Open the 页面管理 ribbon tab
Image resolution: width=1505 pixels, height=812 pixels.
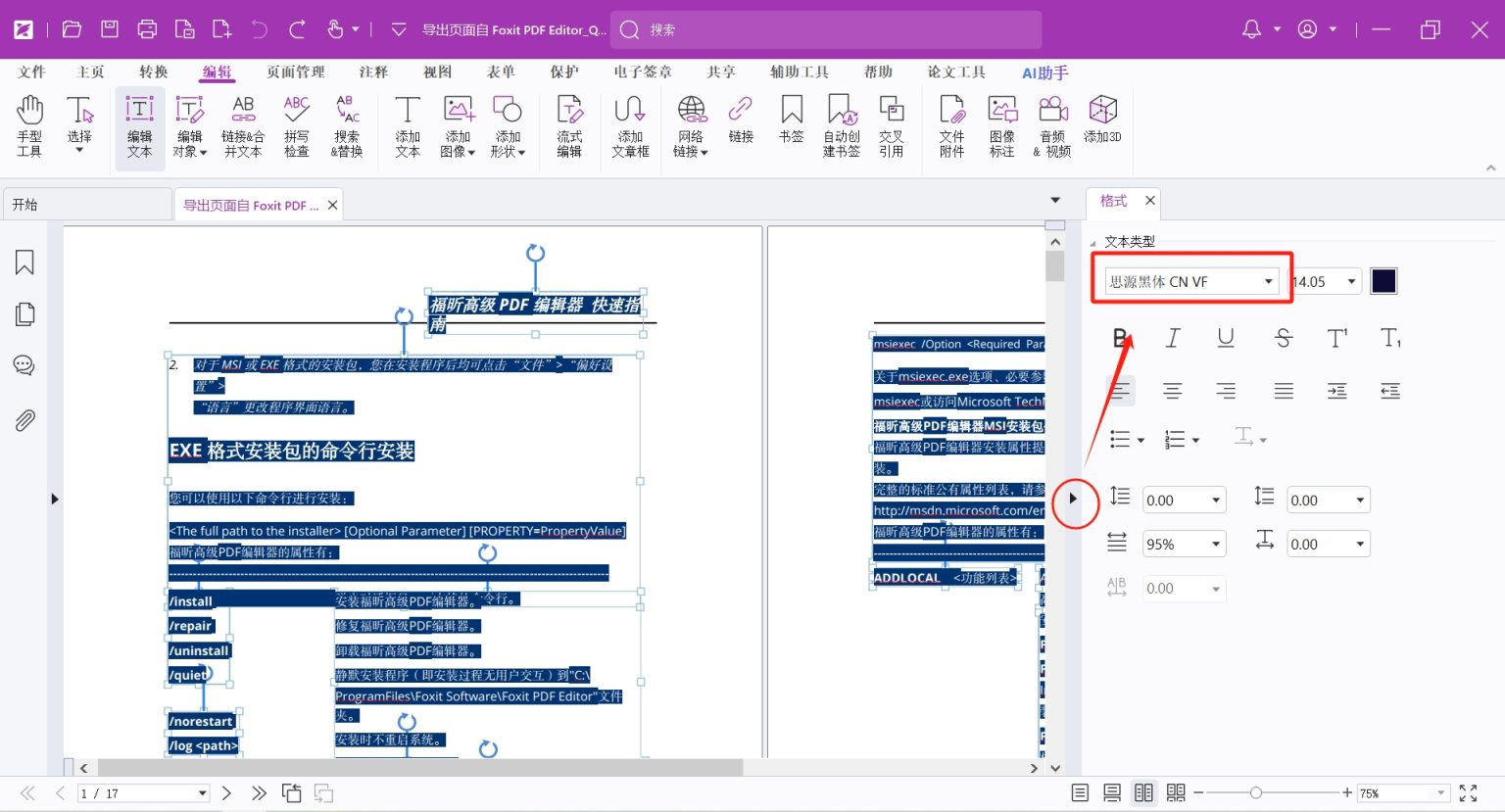tap(295, 72)
